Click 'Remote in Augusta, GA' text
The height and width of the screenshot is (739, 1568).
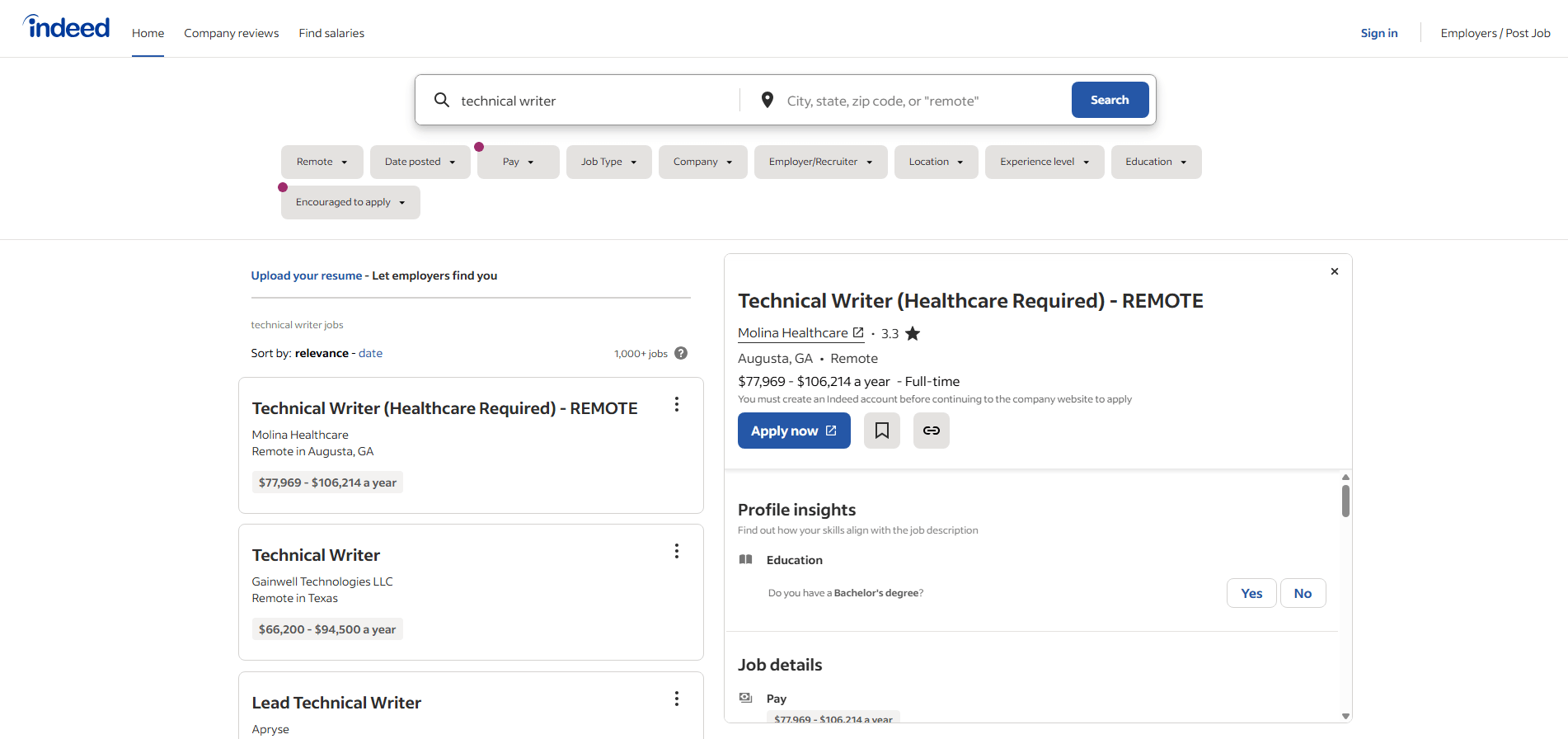[x=312, y=451]
